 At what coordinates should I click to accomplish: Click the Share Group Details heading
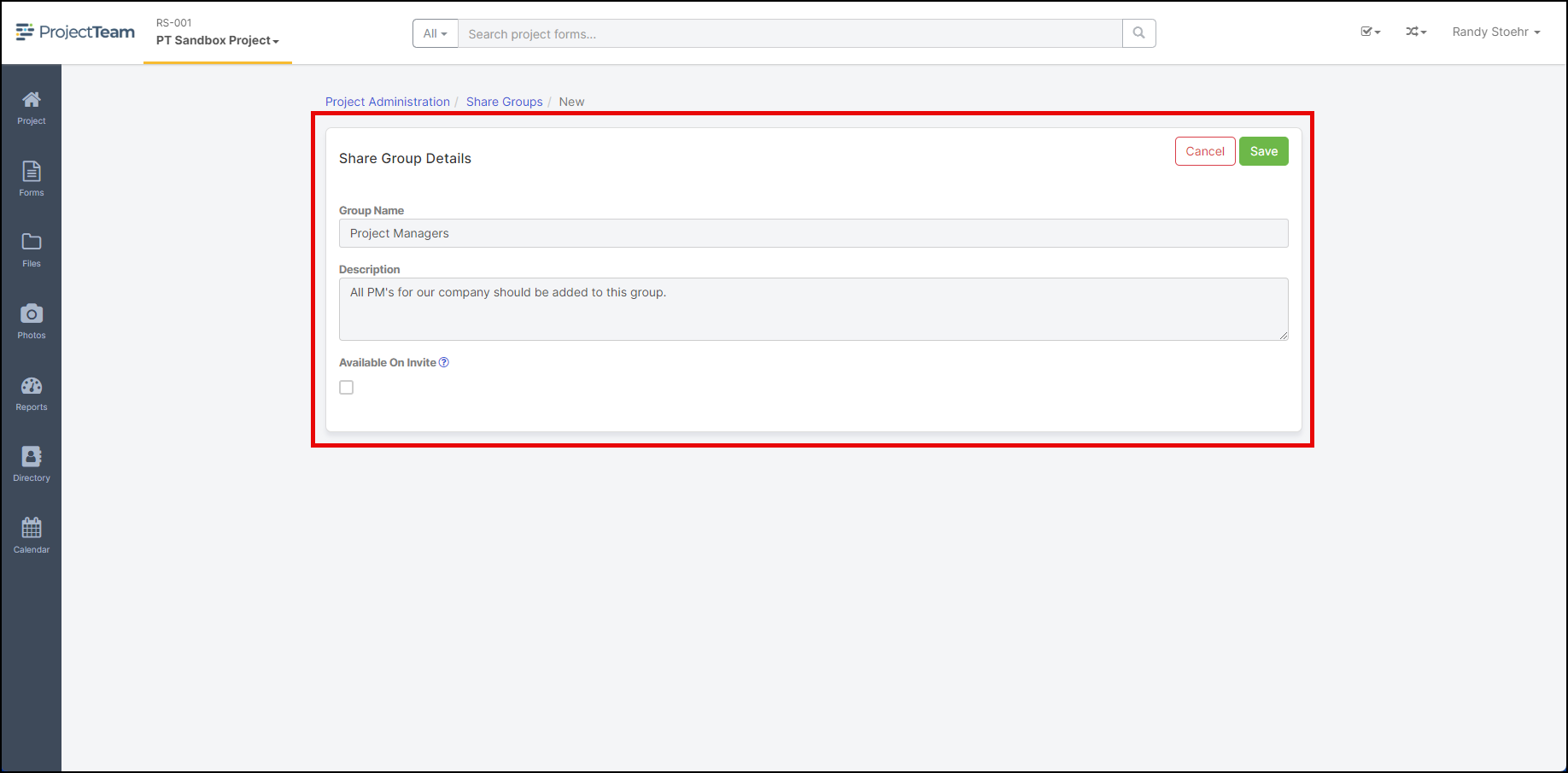click(405, 158)
